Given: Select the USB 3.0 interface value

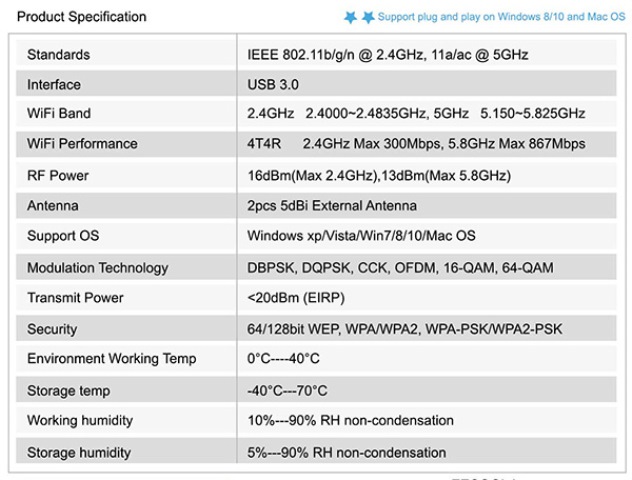Looking at the screenshot, I should [273, 84].
